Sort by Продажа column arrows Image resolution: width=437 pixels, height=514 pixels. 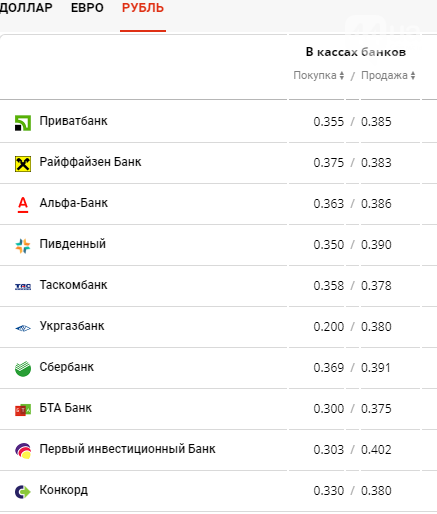[x=413, y=75]
